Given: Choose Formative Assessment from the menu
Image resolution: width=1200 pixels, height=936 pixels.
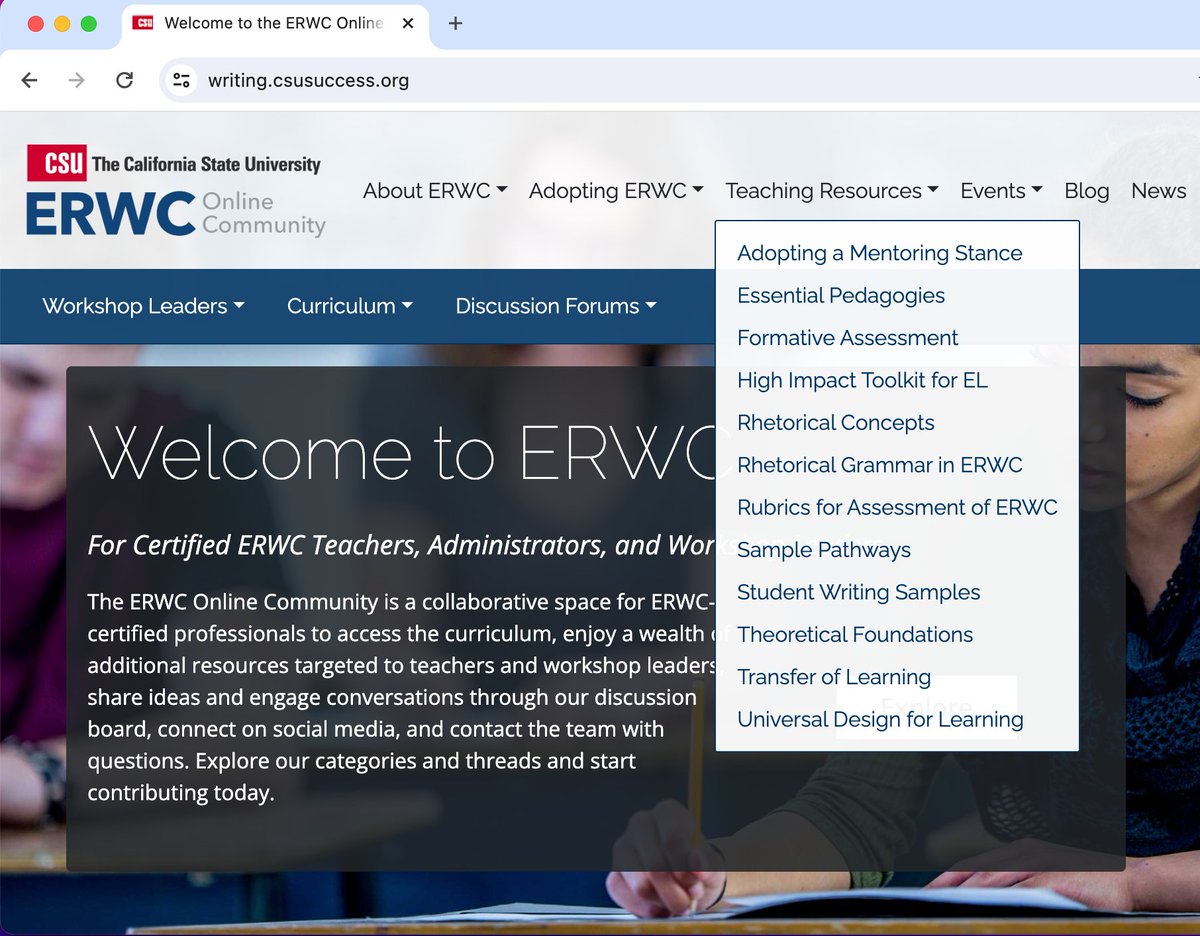Looking at the screenshot, I should click(848, 338).
